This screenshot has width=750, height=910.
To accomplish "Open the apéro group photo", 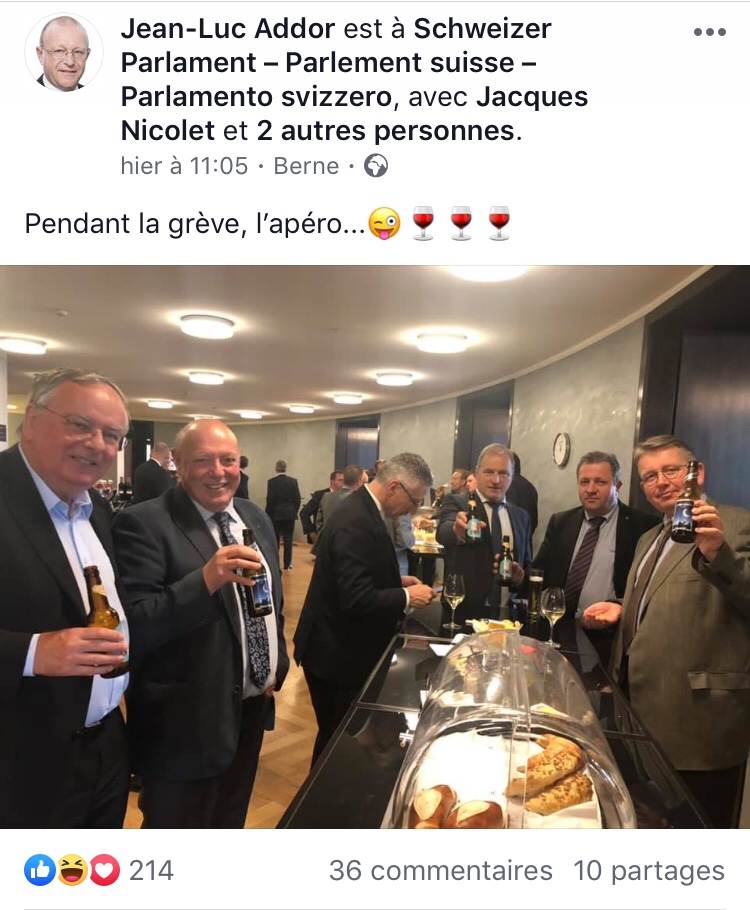I will (375, 547).
